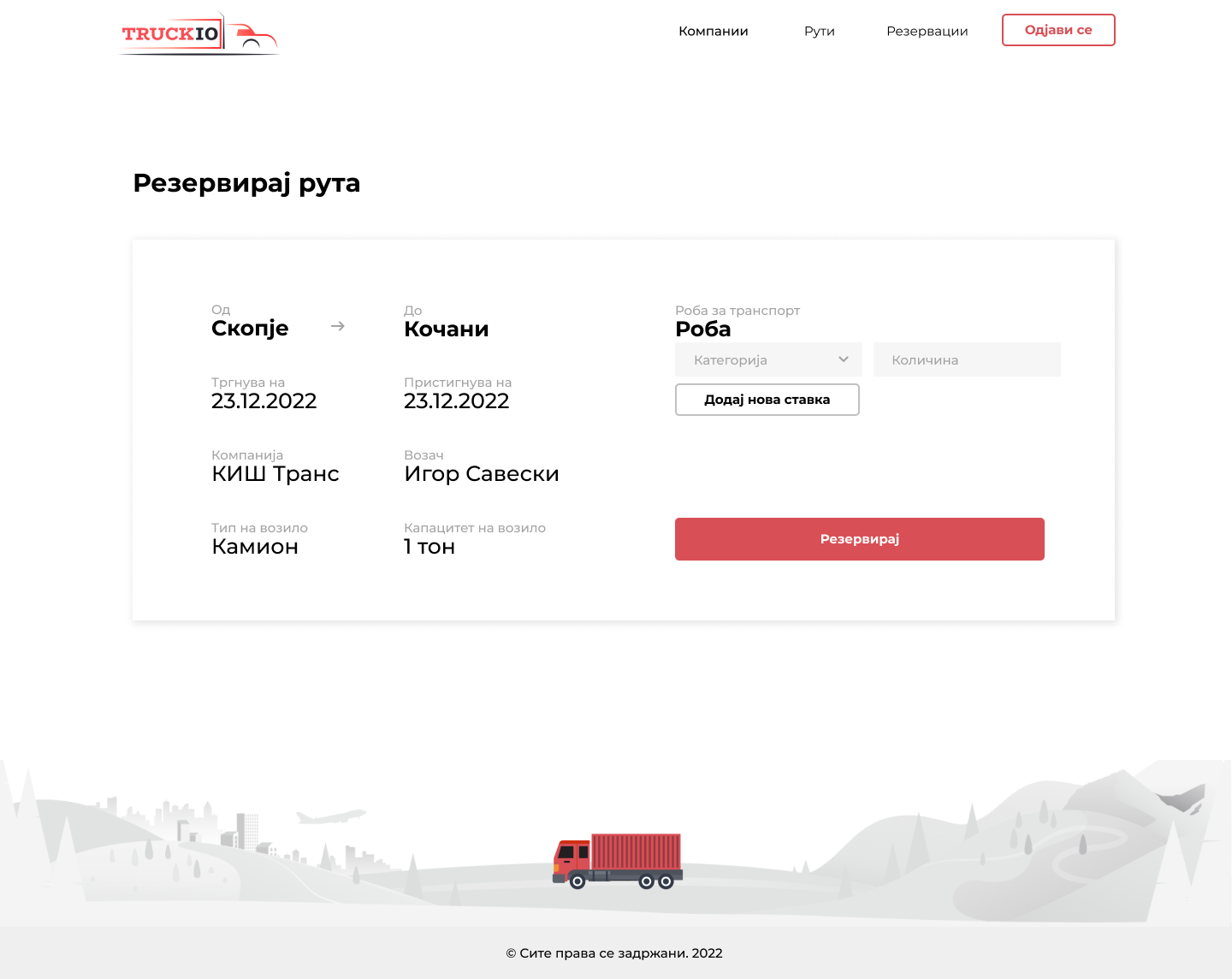The width and height of the screenshot is (1232, 979).
Task: Focus the Количина input field
Action: (x=967, y=359)
